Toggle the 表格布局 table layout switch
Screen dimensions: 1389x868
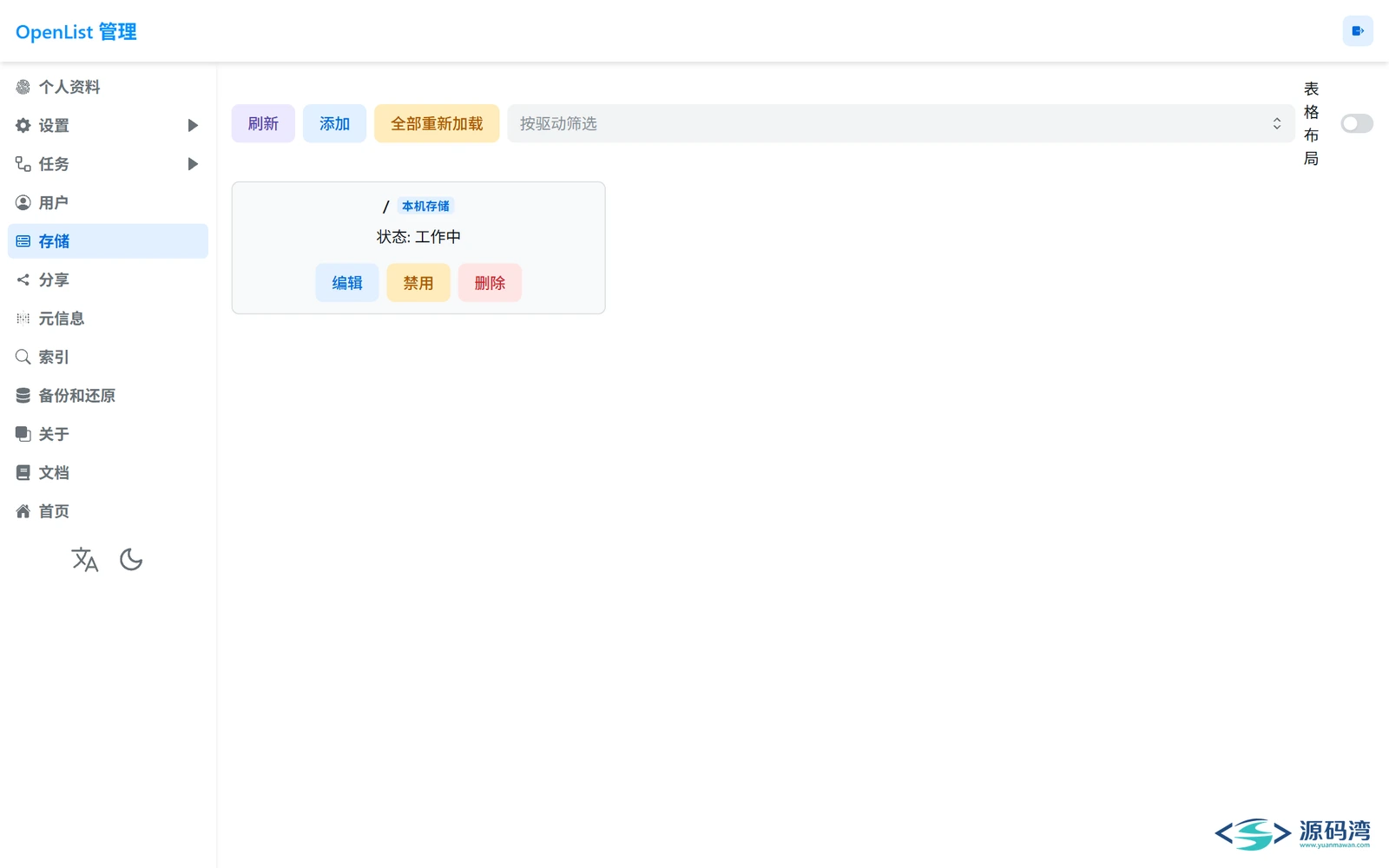click(x=1357, y=123)
